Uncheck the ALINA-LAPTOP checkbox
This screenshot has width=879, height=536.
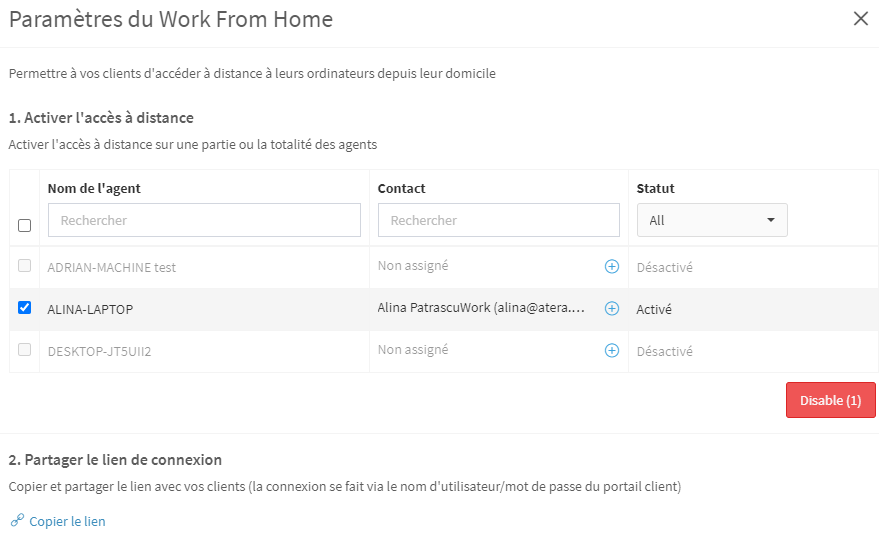[x=24, y=307]
